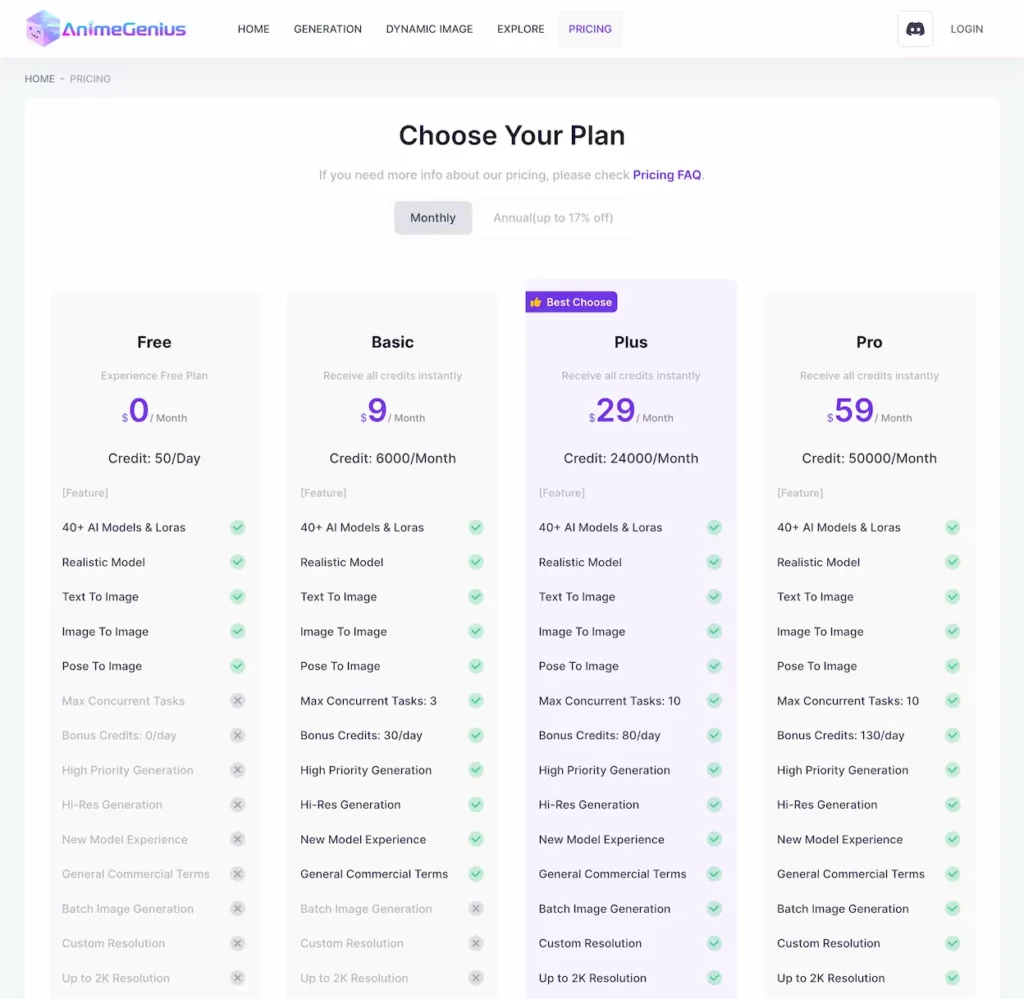This screenshot has width=1024, height=999.
Task: Select the Monthly billing option
Action: tap(432, 217)
